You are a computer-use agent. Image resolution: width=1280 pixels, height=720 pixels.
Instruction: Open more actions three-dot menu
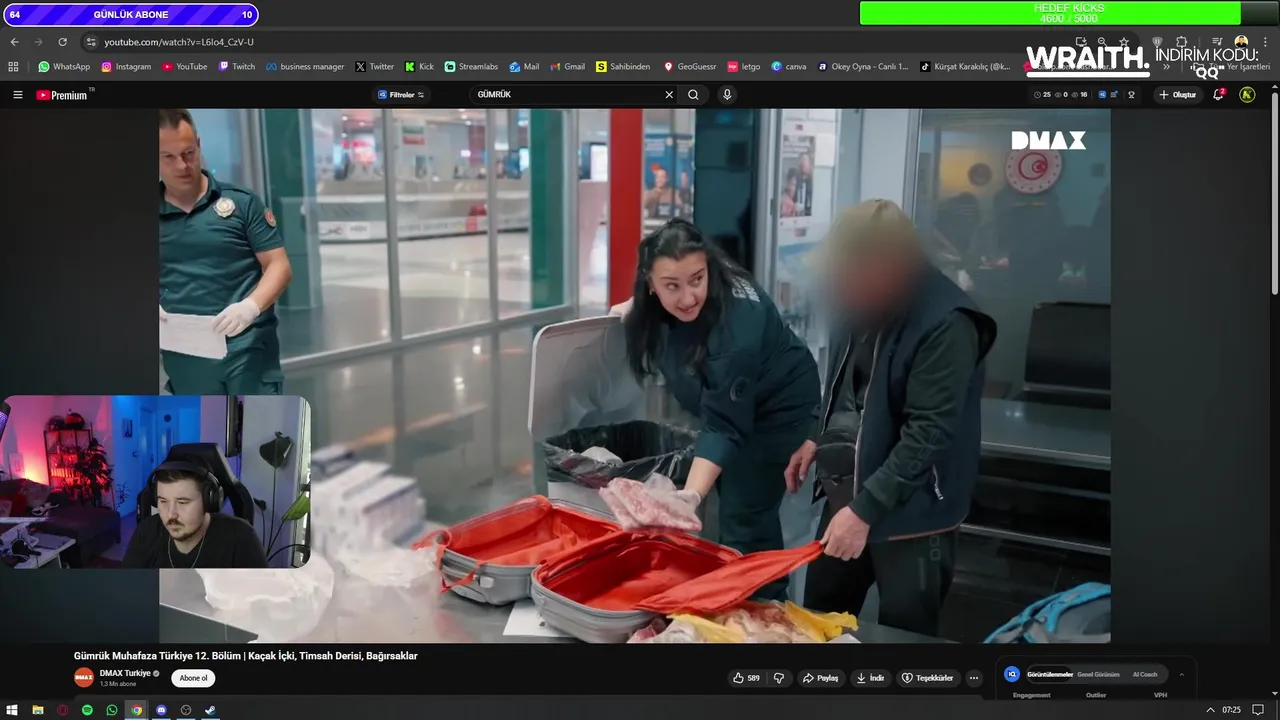tap(974, 678)
